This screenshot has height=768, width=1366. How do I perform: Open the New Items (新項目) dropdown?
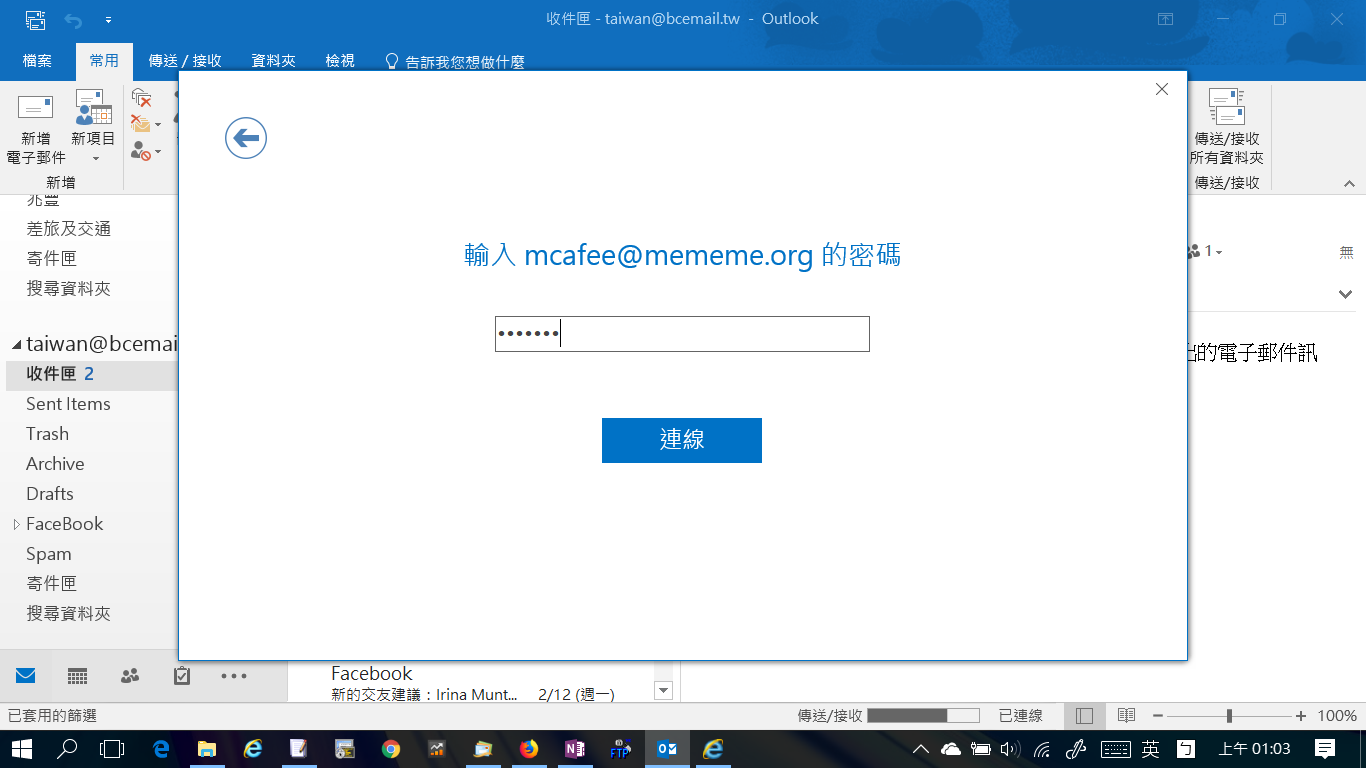(93, 140)
